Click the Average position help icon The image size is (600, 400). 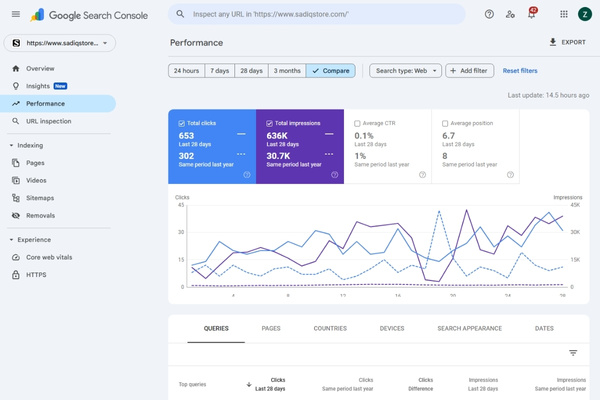tap(510, 174)
